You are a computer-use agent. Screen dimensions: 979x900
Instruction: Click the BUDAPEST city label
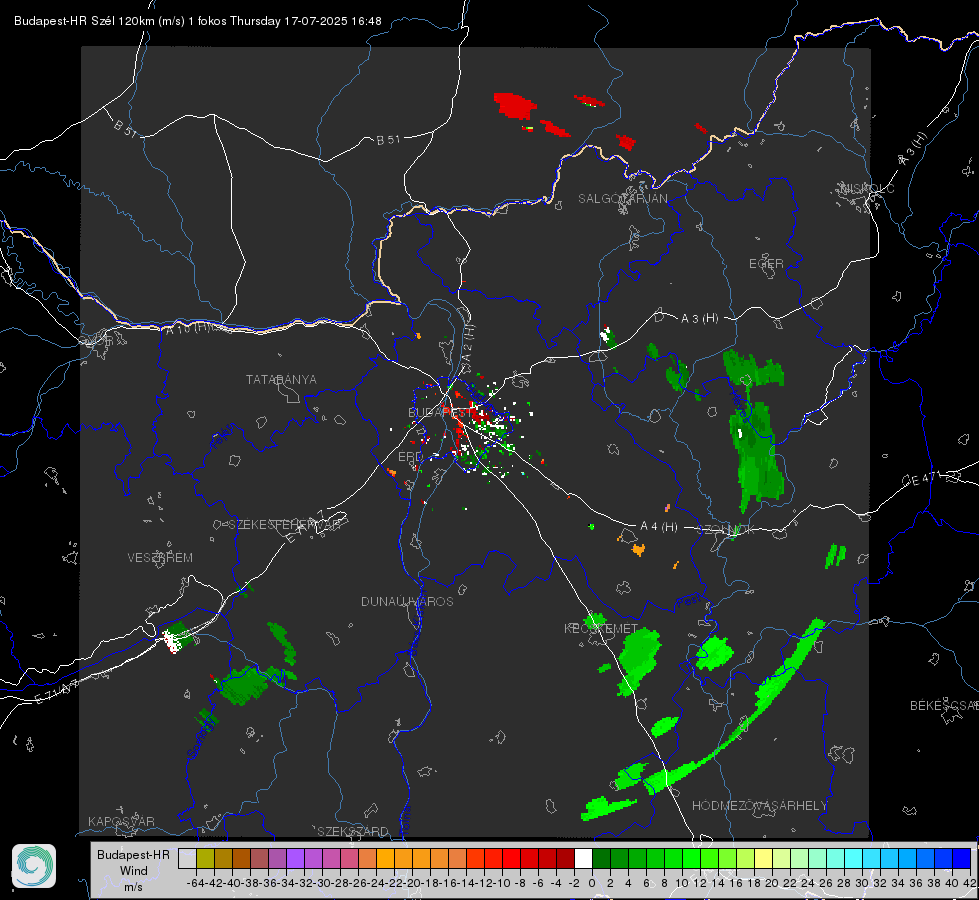[438, 412]
